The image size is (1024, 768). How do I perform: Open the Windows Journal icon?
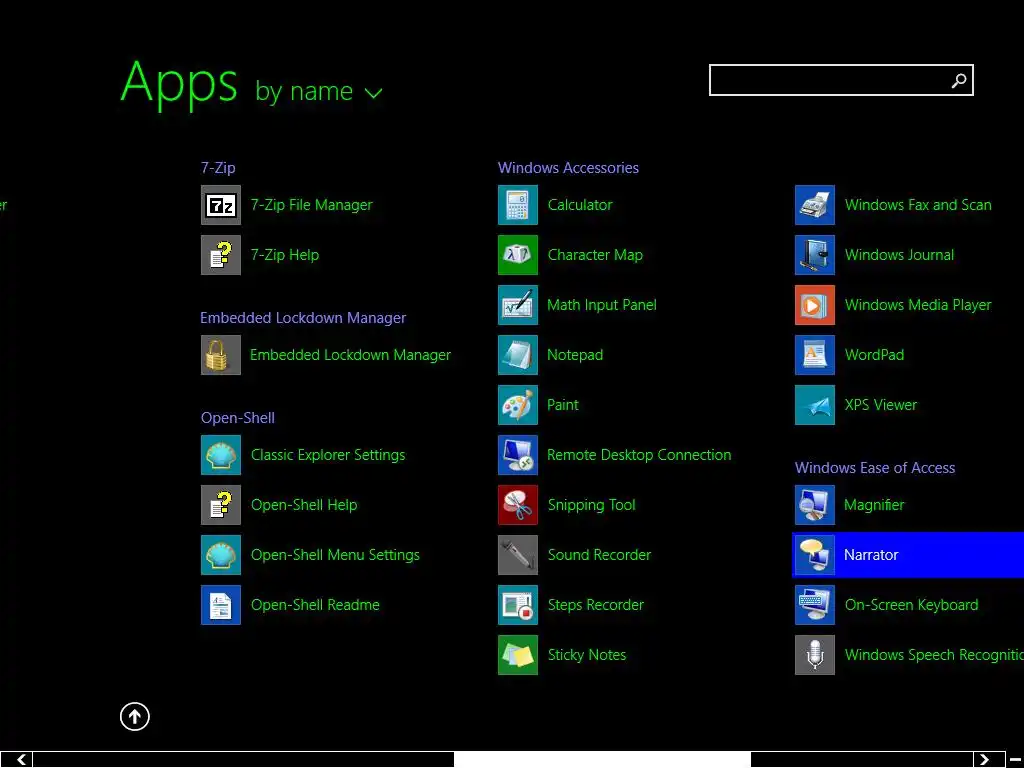coord(815,255)
